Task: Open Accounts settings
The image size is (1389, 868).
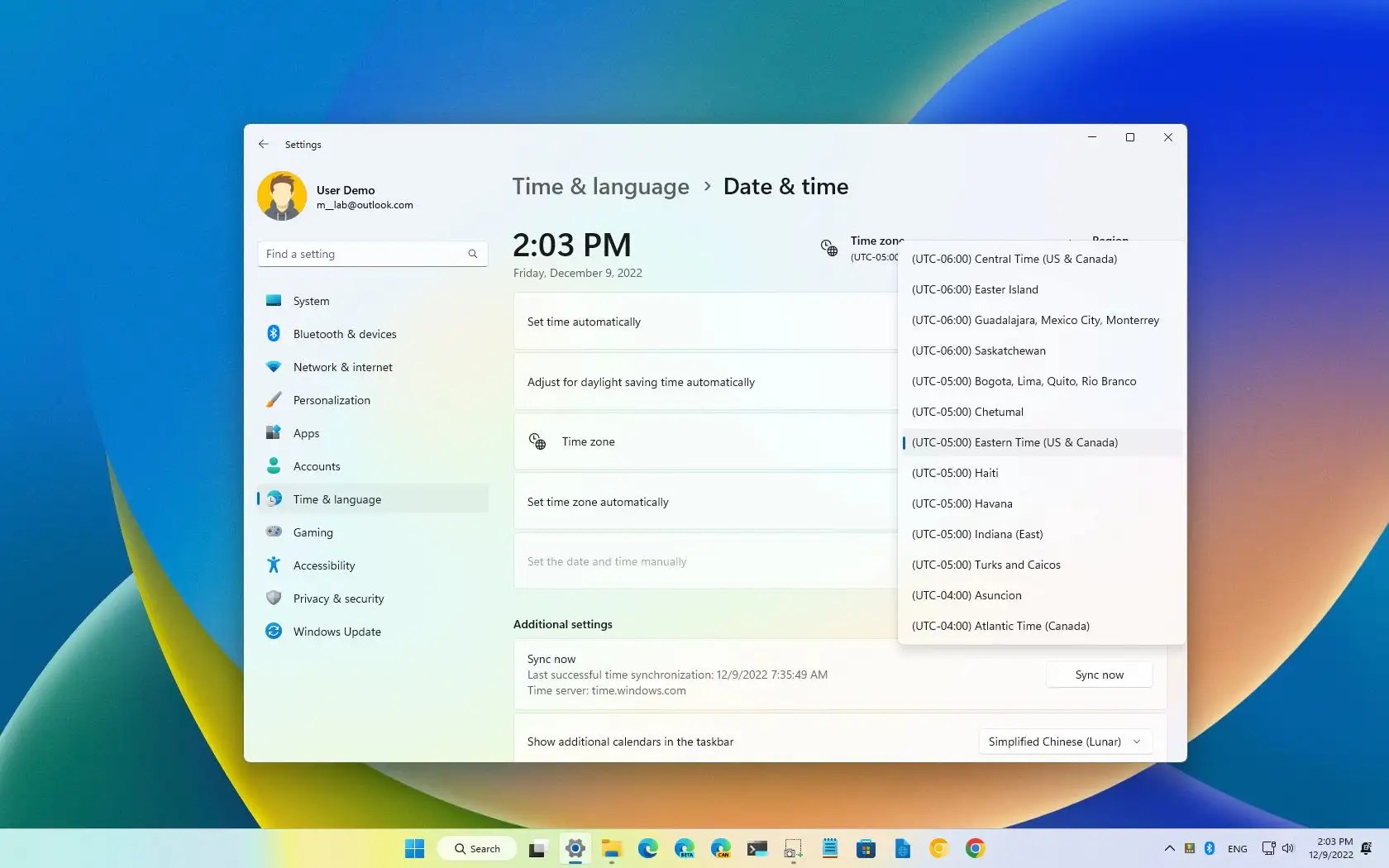Action: [x=316, y=466]
